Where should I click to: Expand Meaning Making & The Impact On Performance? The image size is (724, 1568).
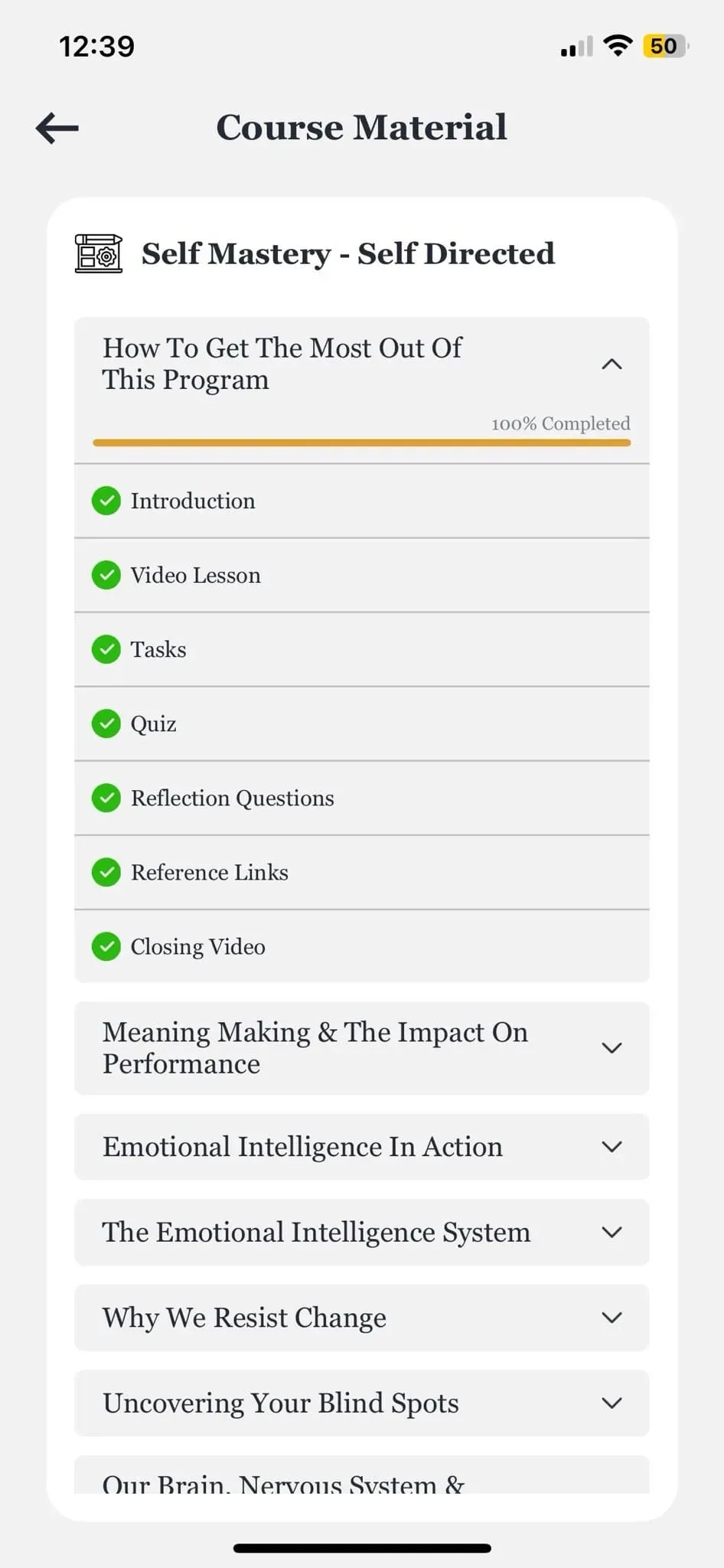[x=611, y=1047]
